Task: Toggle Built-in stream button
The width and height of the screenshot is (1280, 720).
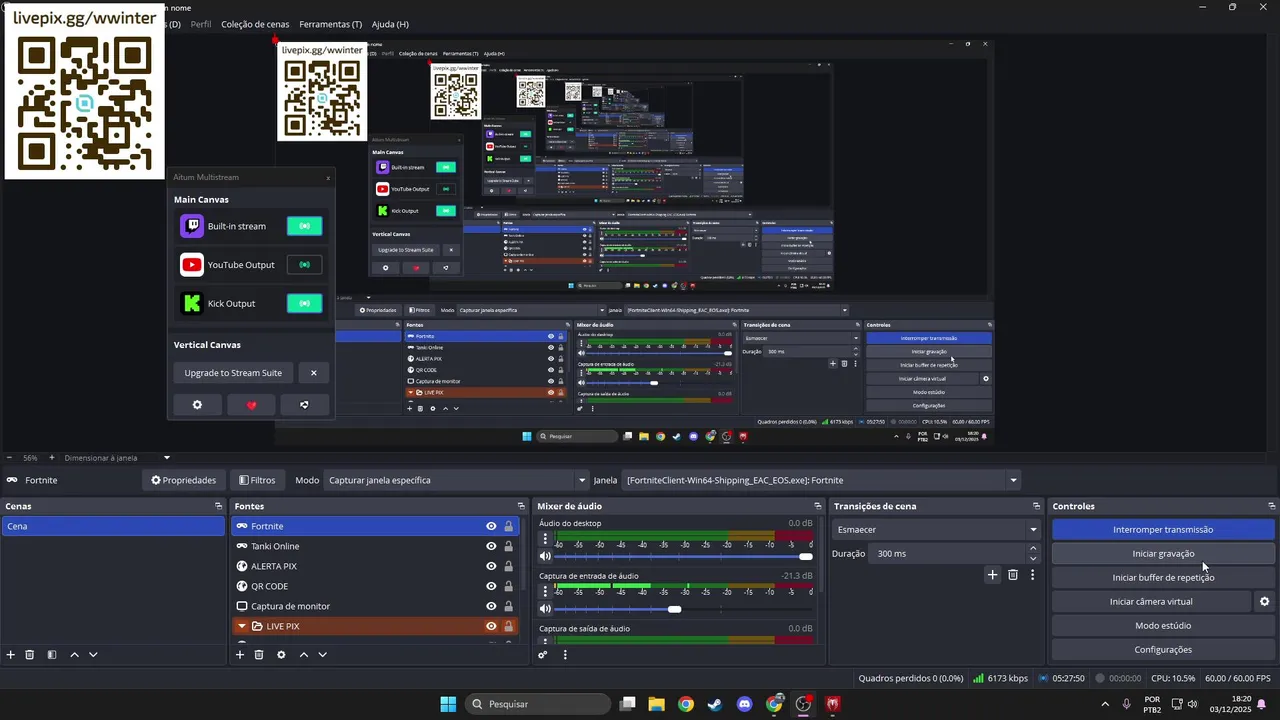Action: (x=304, y=226)
